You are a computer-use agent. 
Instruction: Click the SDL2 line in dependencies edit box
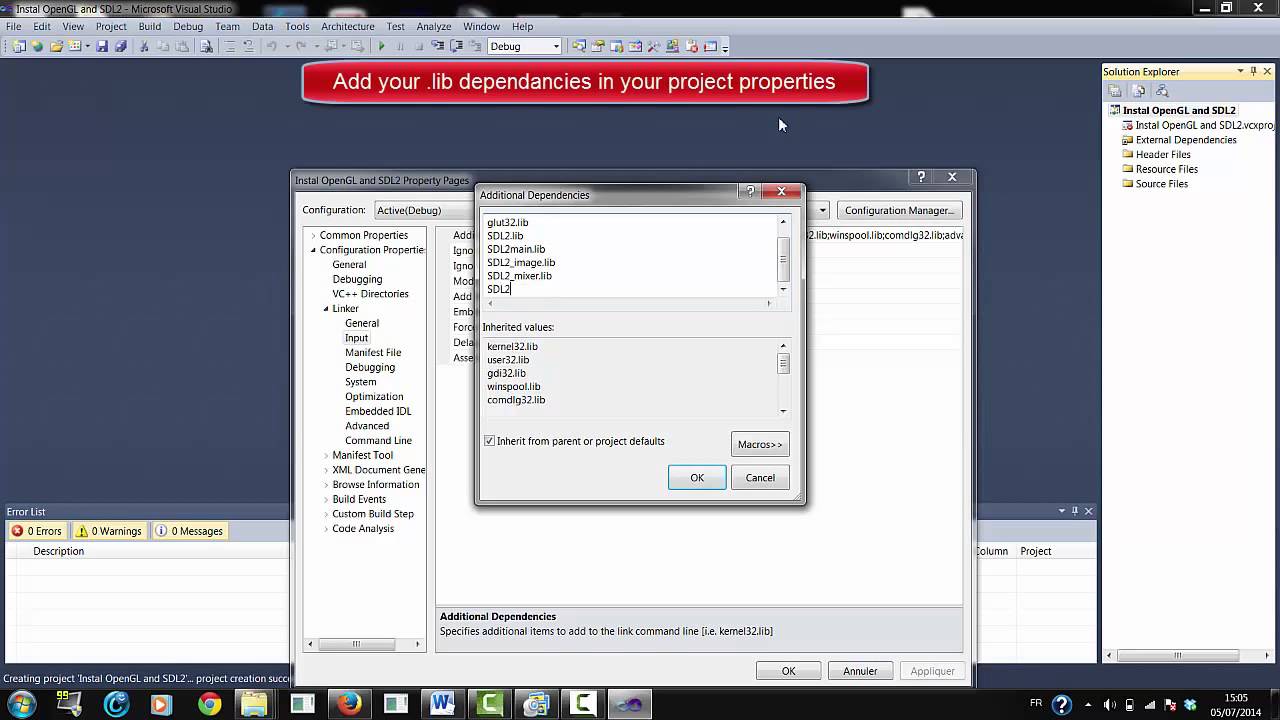point(498,289)
